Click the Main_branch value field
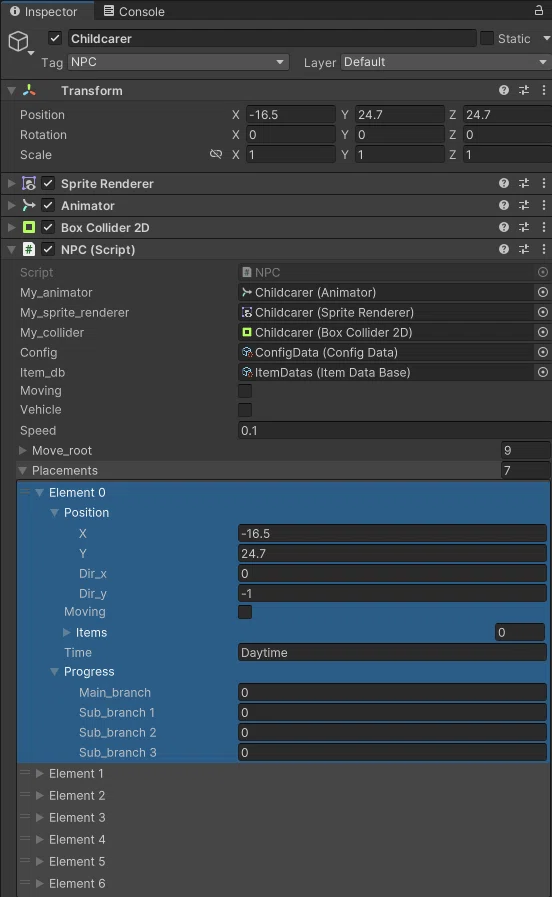 pos(392,693)
